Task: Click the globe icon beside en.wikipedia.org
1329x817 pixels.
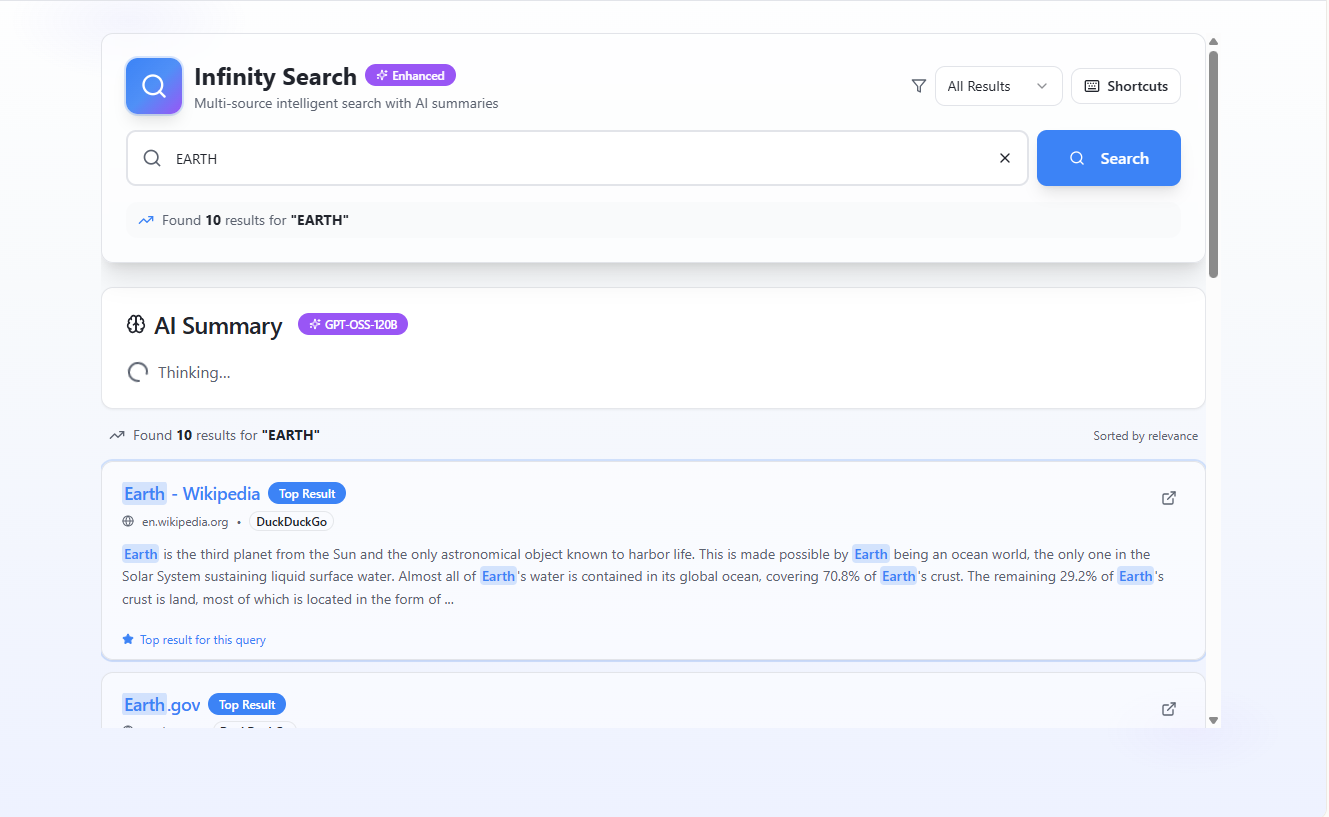Action: click(x=129, y=521)
